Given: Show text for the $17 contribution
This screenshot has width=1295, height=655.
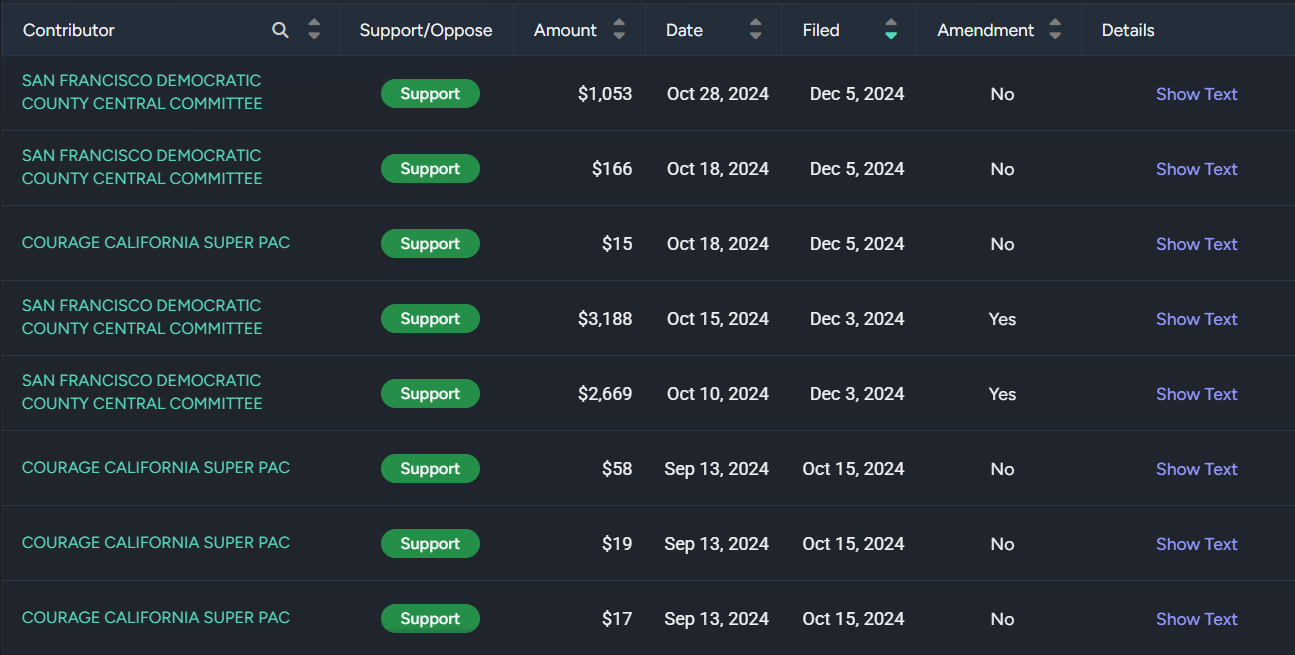Looking at the screenshot, I should pos(1196,619).
